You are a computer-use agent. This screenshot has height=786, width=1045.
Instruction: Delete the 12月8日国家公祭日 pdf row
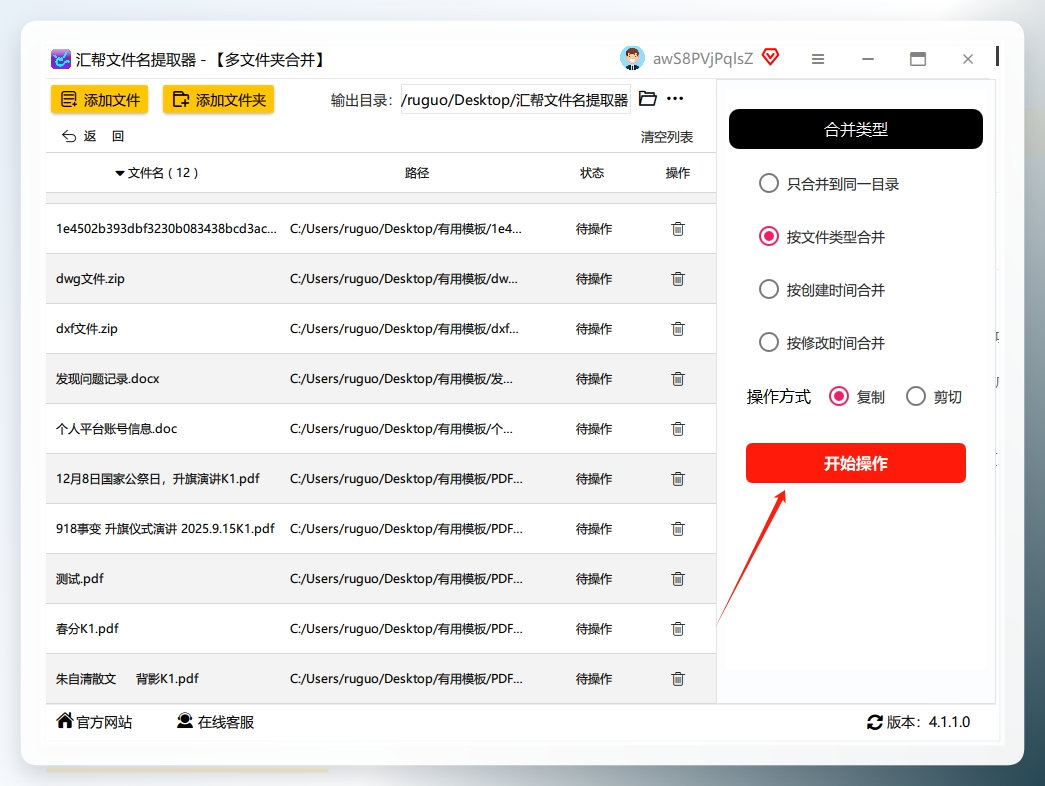point(678,479)
